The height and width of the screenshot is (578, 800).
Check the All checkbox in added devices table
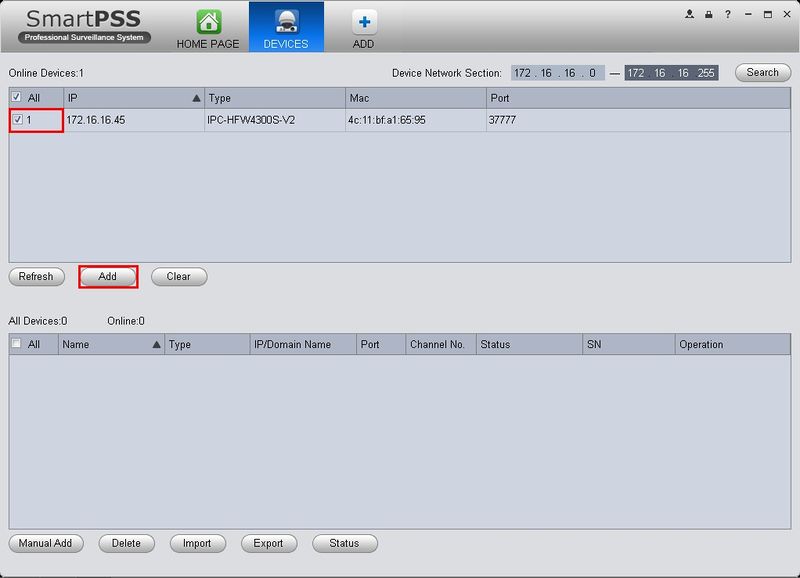(16, 343)
